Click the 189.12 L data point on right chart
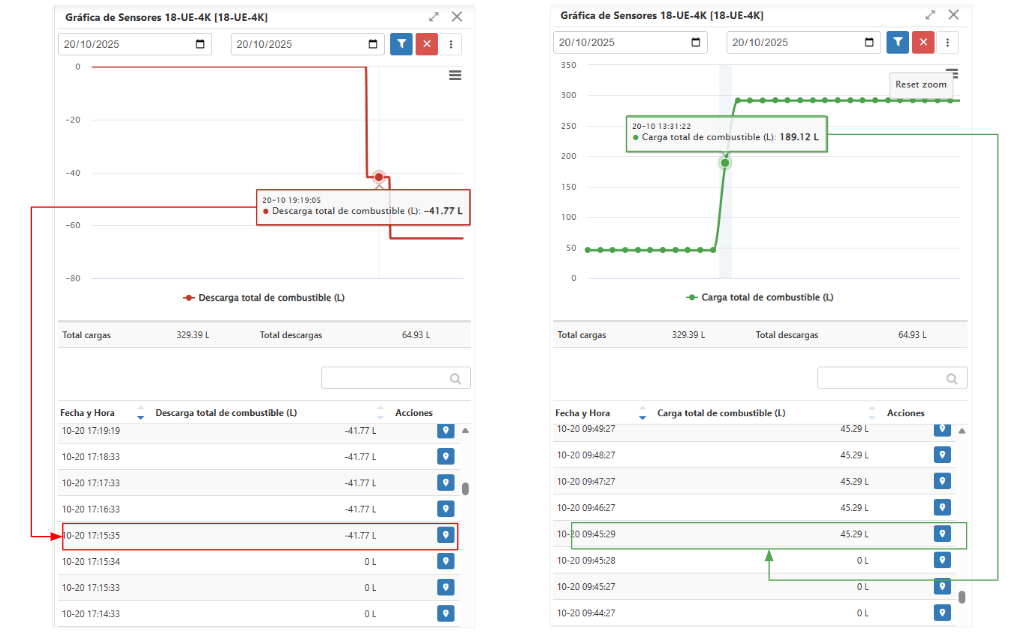Screen dimensions: 1016x640 (725, 163)
